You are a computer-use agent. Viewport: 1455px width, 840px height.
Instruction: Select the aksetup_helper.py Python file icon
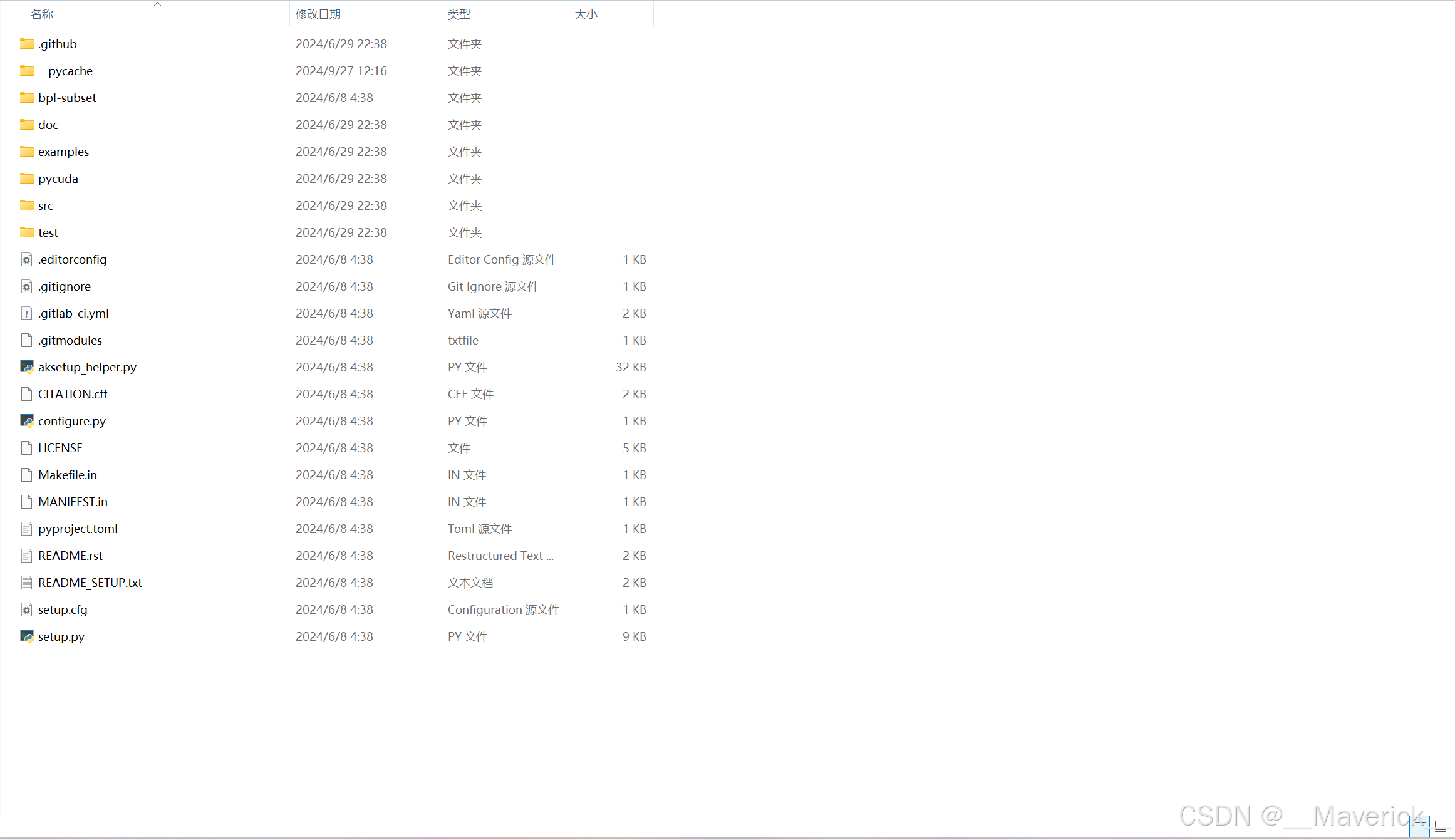pyautogui.click(x=26, y=367)
